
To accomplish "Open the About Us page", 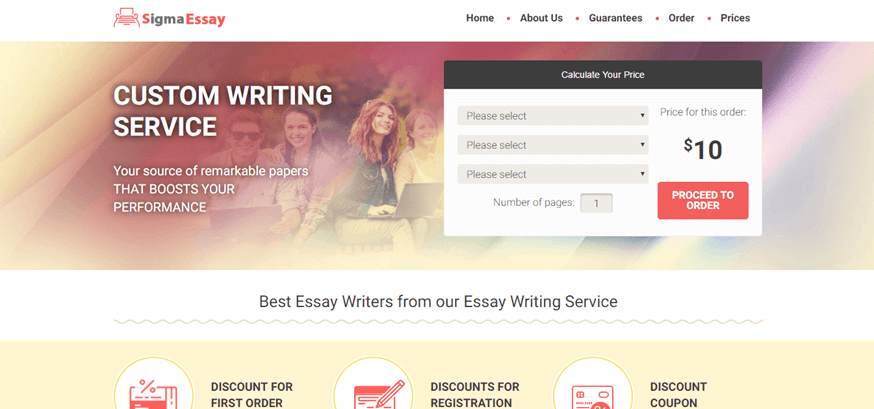I will pyautogui.click(x=541, y=18).
